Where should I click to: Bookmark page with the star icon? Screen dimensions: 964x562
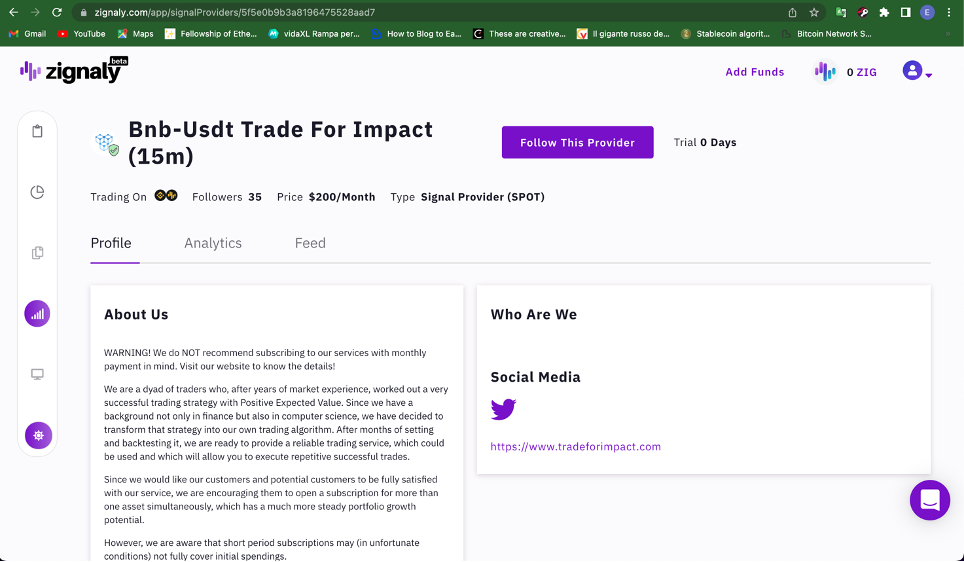coord(814,12)
